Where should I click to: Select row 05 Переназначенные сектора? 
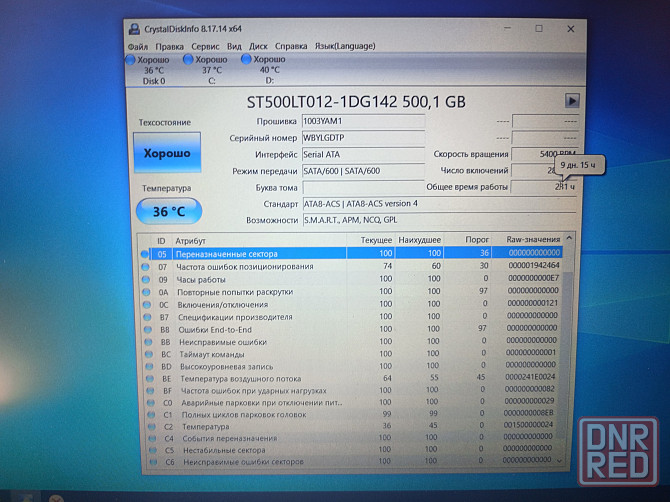(350, 253)
